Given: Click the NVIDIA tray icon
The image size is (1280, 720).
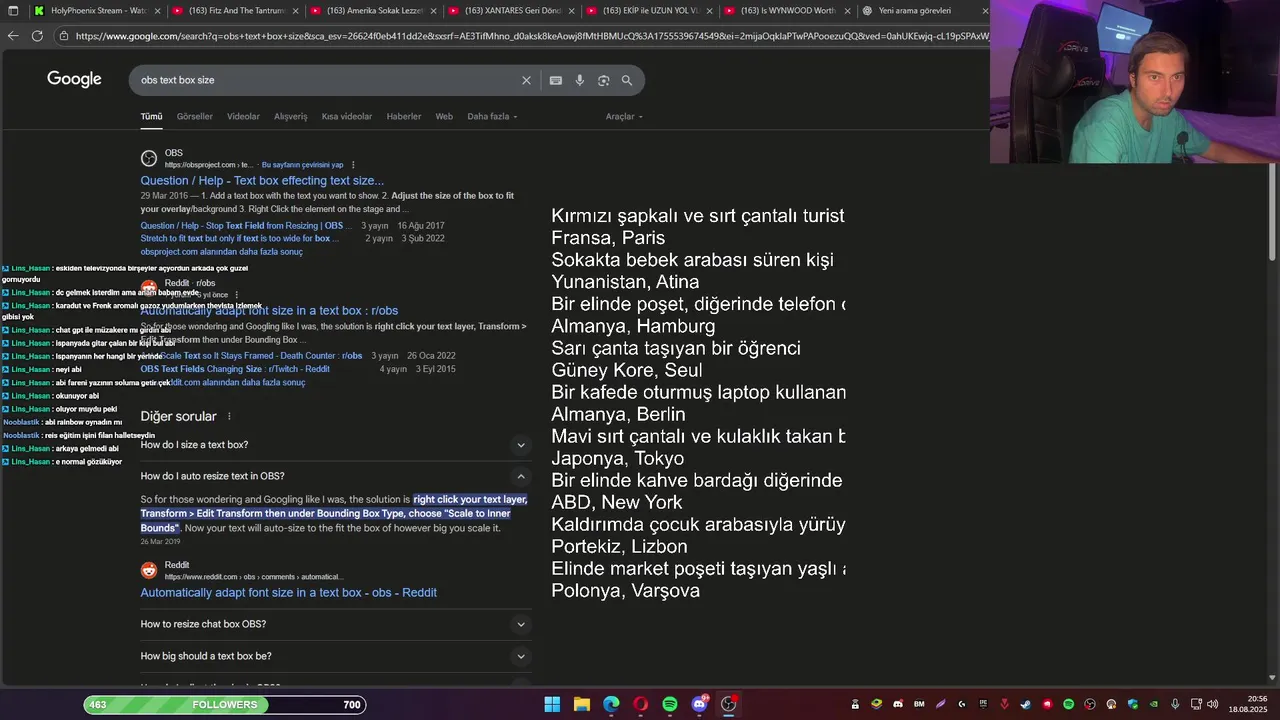Looking at the screenshot, I should [x=1153, y=704].
